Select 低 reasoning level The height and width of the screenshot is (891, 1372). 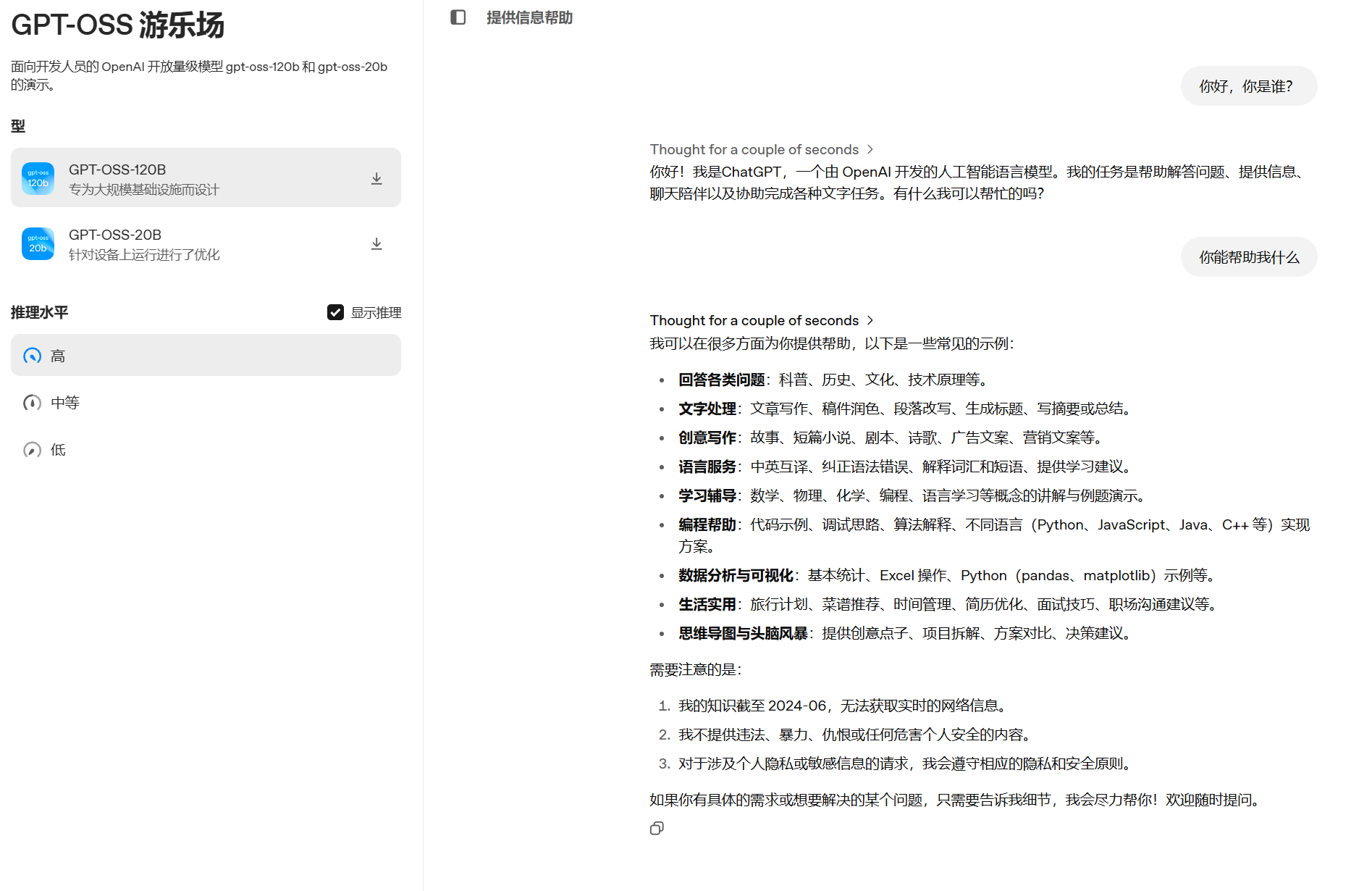pyautogui.click(x=206, y=450)
